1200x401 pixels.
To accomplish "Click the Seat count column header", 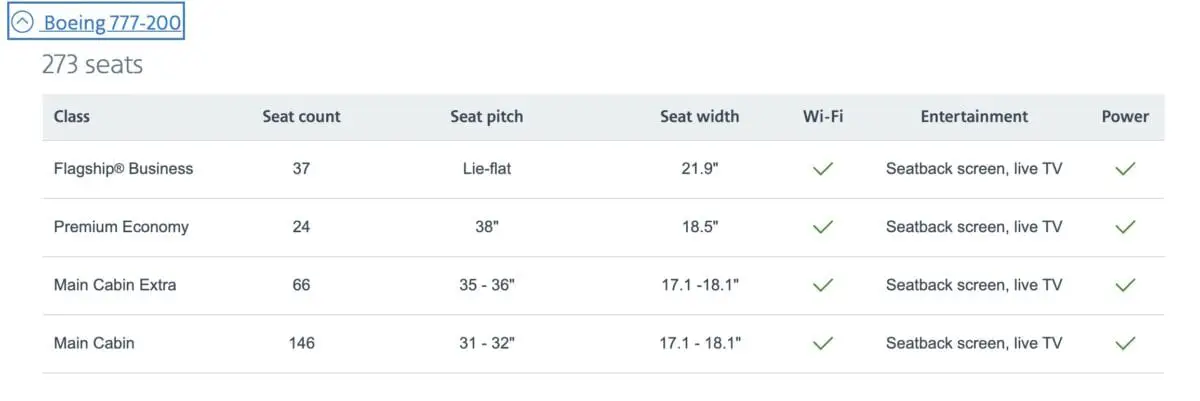I will (x=301, y=116).
